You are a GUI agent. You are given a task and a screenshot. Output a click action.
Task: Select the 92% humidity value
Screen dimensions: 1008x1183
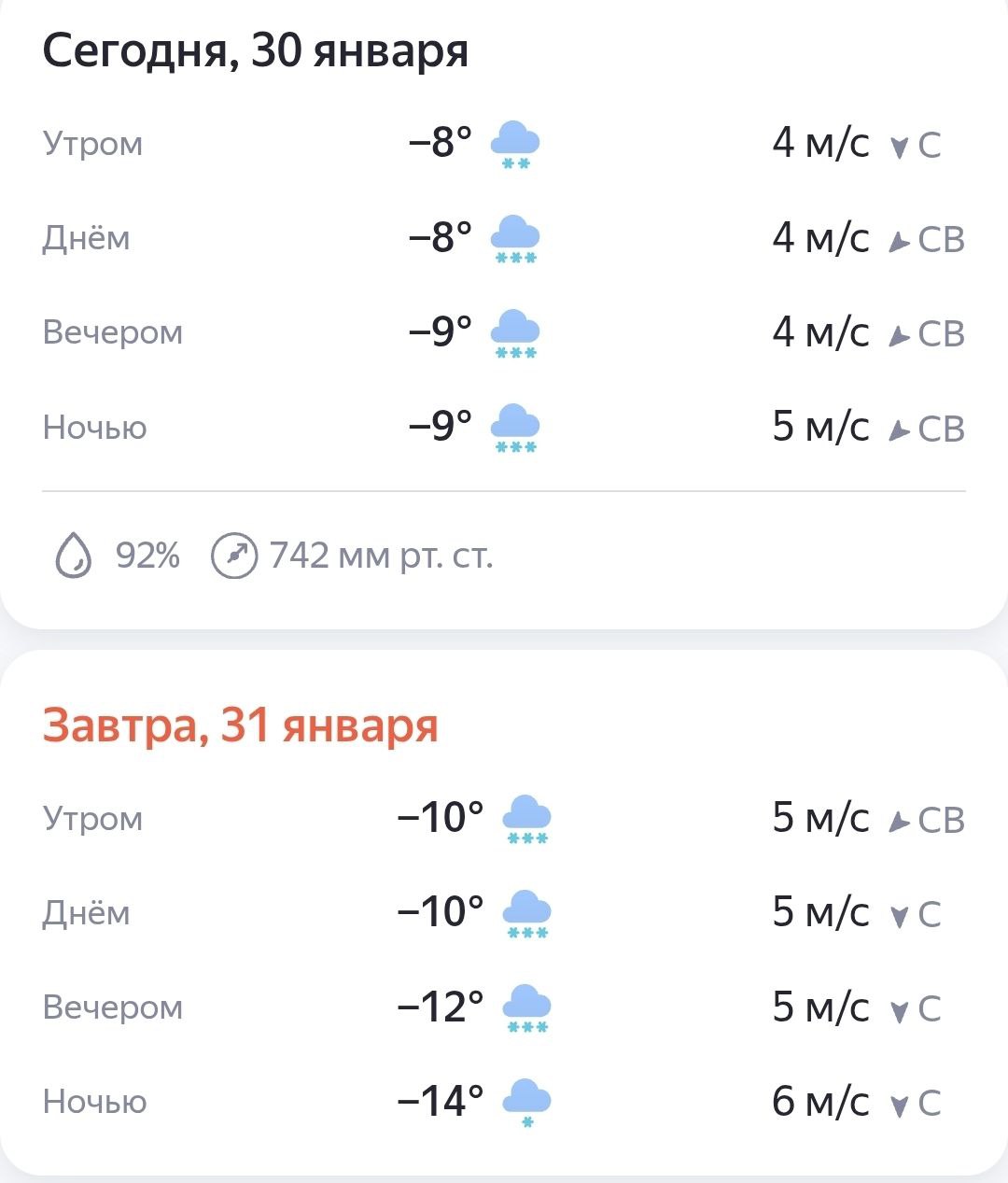pos(147,556)
